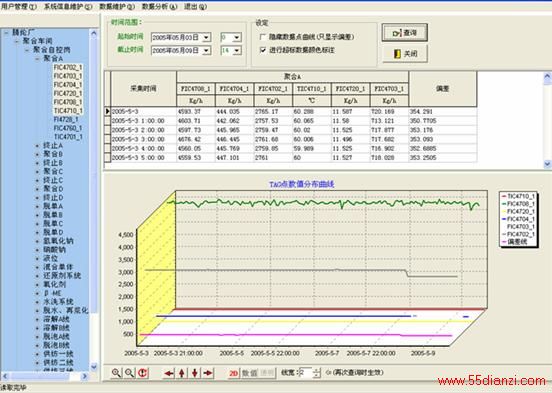Open the start date dropdown 2005年05月03日
Screen dimensions: 552x393
click(x=207, y=37)
